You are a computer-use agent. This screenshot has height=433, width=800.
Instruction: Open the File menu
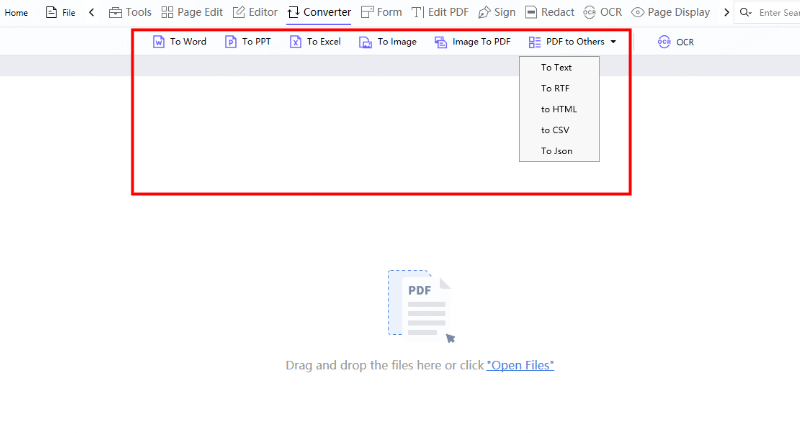[x=60, y=12]
